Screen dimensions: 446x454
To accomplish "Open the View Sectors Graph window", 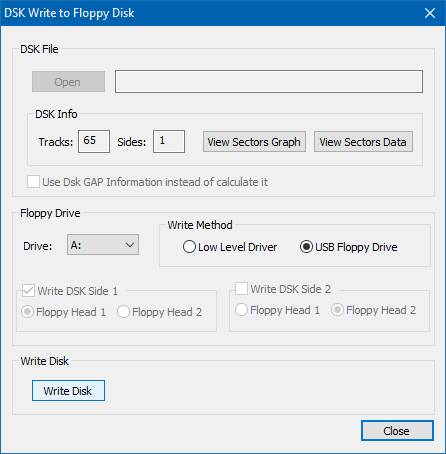I will [254, 142].
